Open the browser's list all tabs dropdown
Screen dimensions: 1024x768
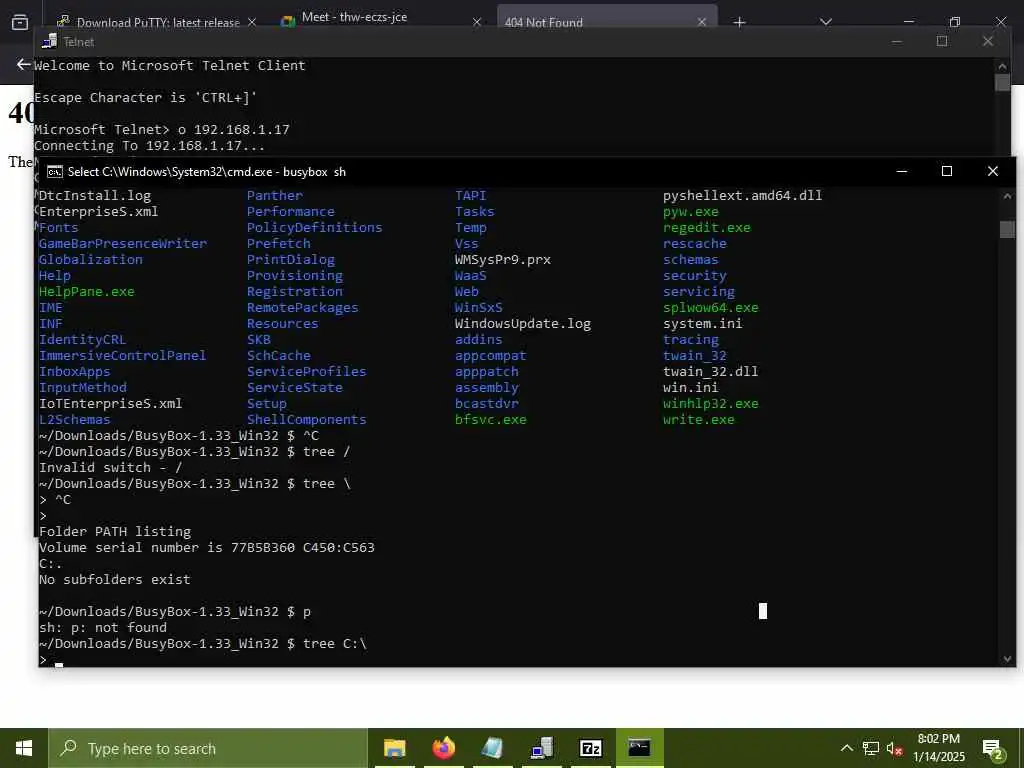click(825, 22)
